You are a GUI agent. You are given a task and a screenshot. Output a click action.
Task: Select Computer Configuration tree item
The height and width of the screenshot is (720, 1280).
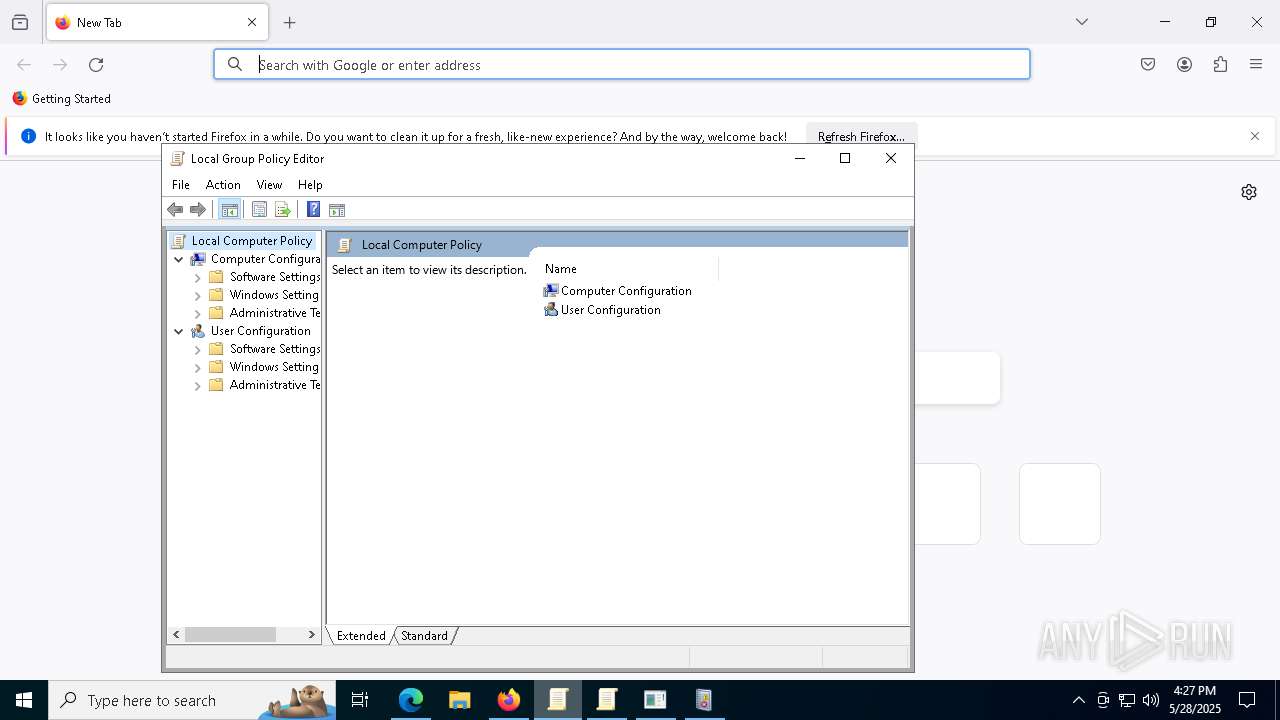tap(265, 259)
